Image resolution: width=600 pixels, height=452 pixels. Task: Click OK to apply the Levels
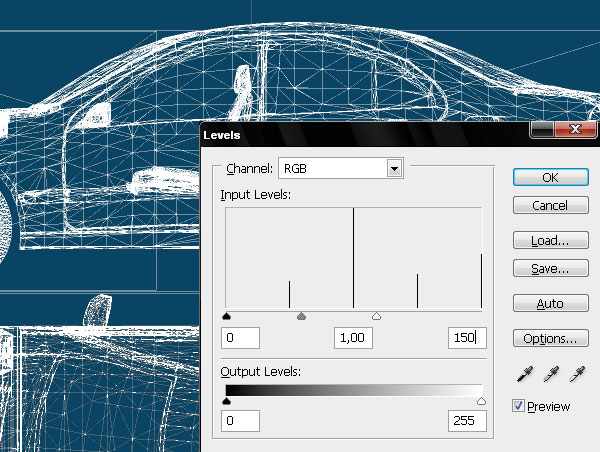(548, 177)
